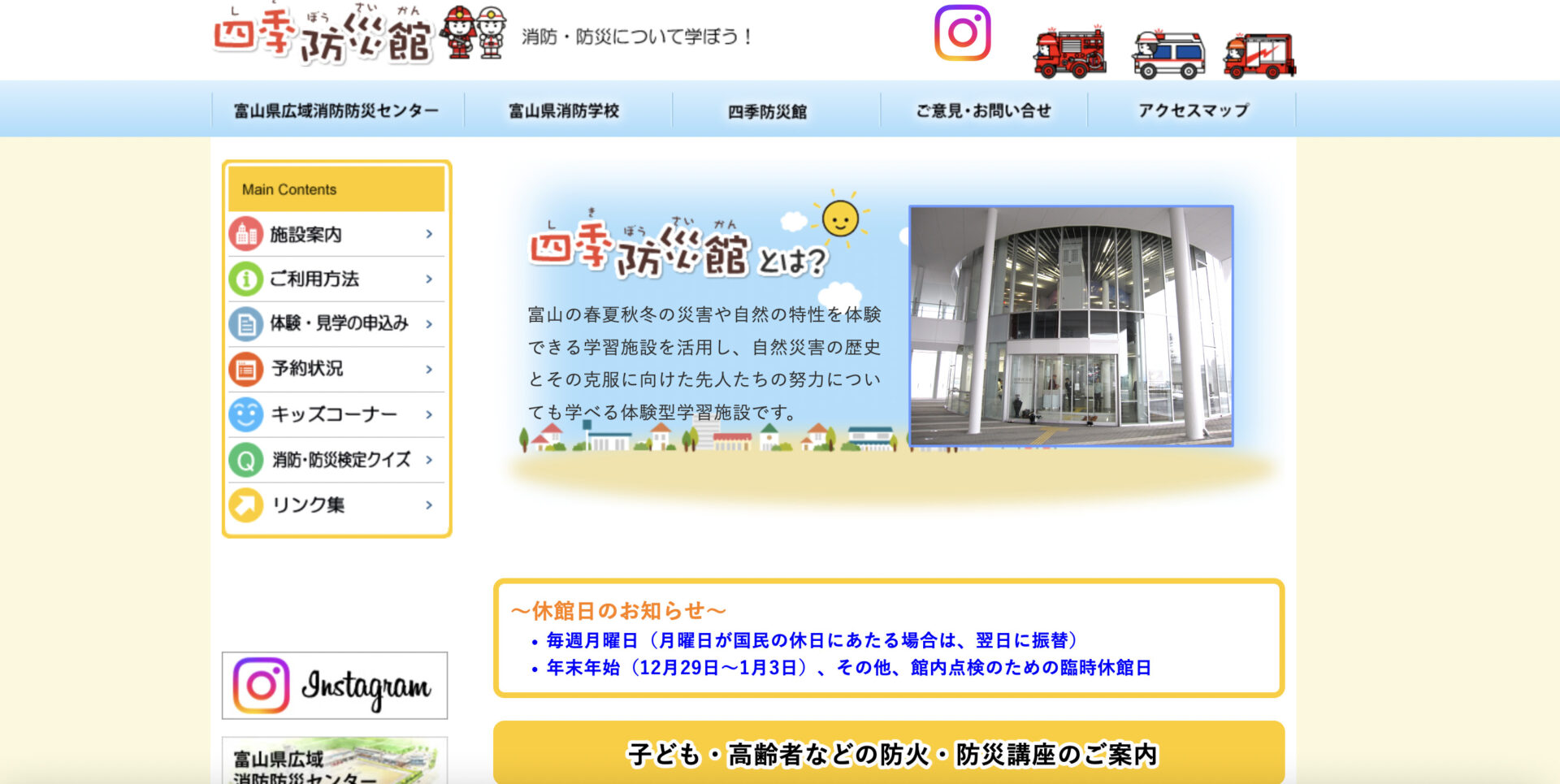Select the 富山県消防学校 nav item
This screenshot has width=1560, height=784.
564,110
